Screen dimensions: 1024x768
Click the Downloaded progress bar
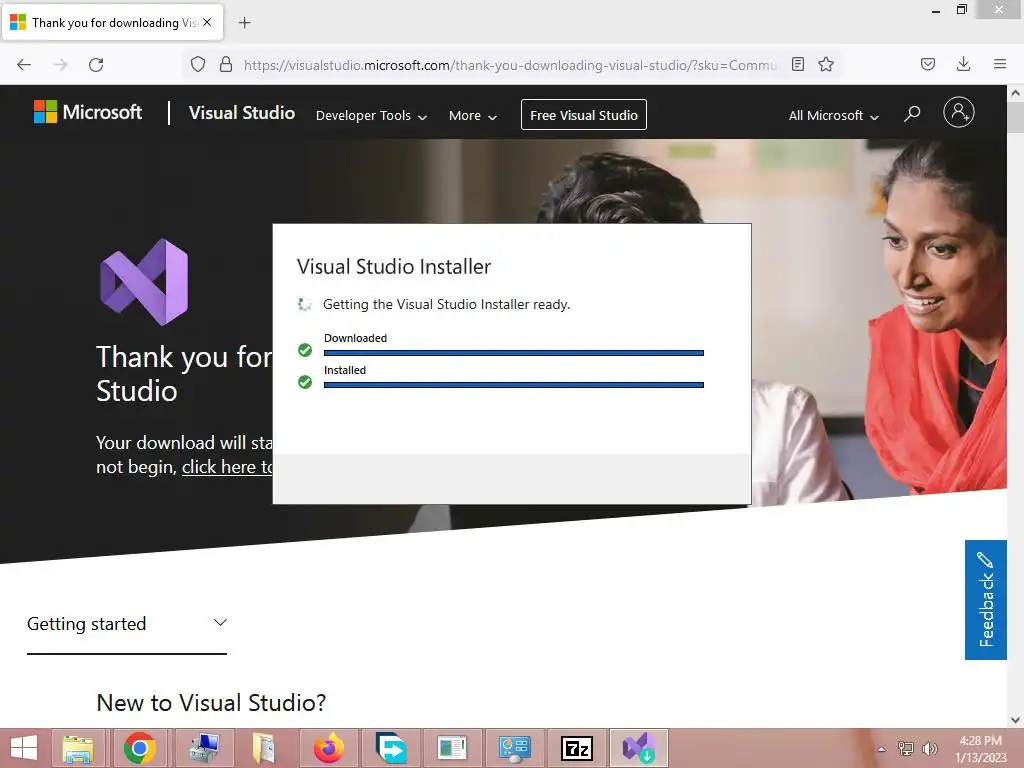[x=513, y=353]
